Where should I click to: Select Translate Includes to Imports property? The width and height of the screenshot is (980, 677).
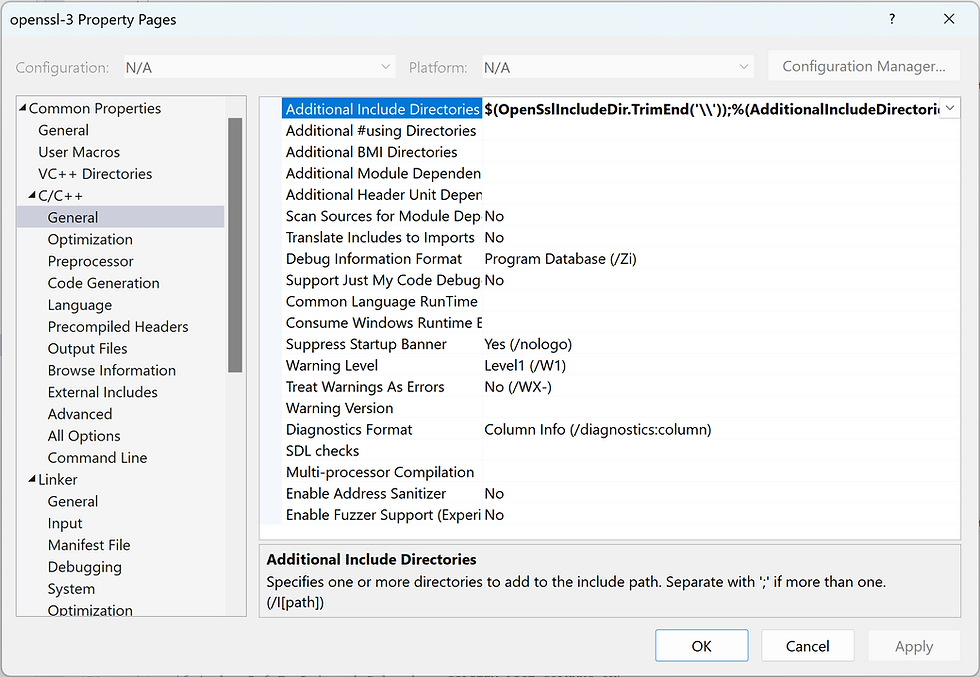click(x=380, y=238)
